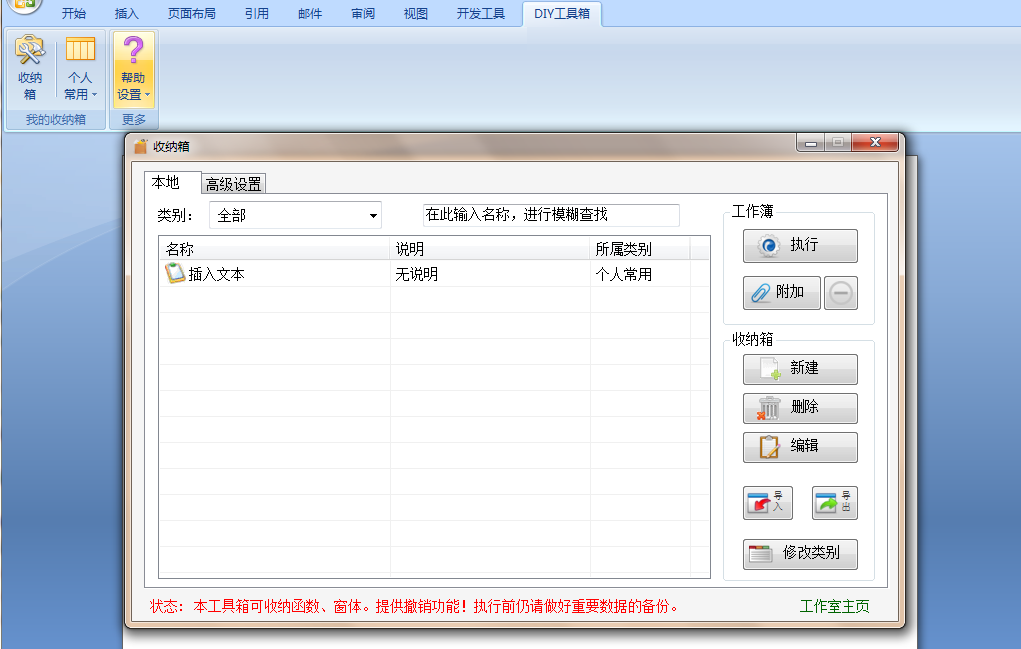Click the 修改类别 button

[799, 553]
